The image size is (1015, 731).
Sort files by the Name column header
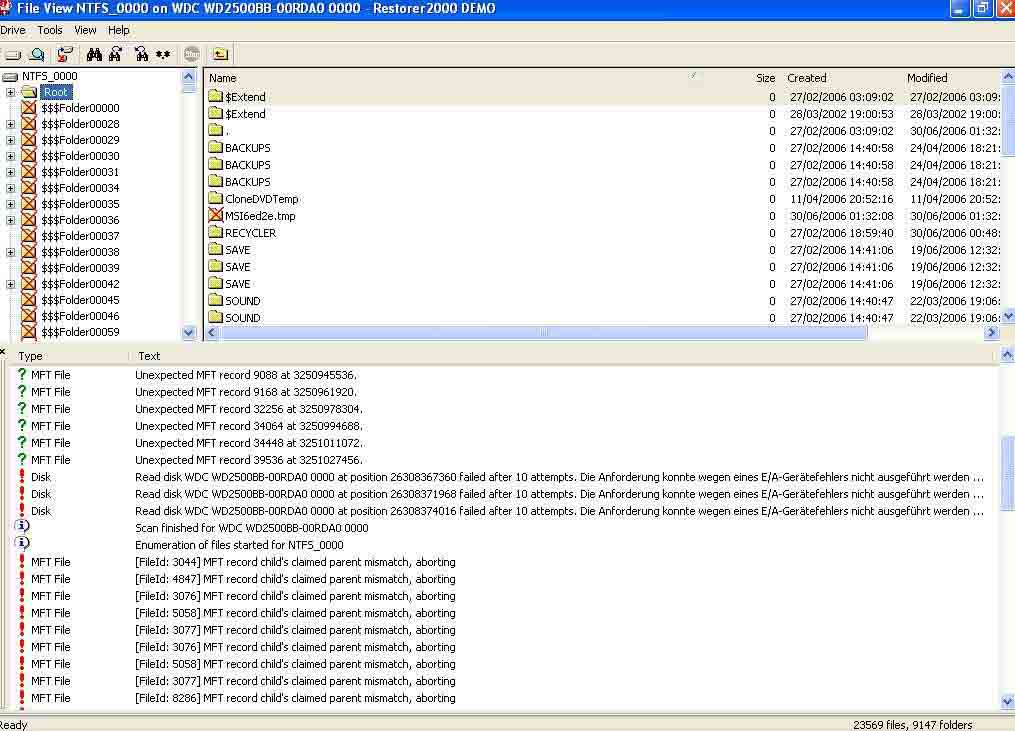(453, 78)
